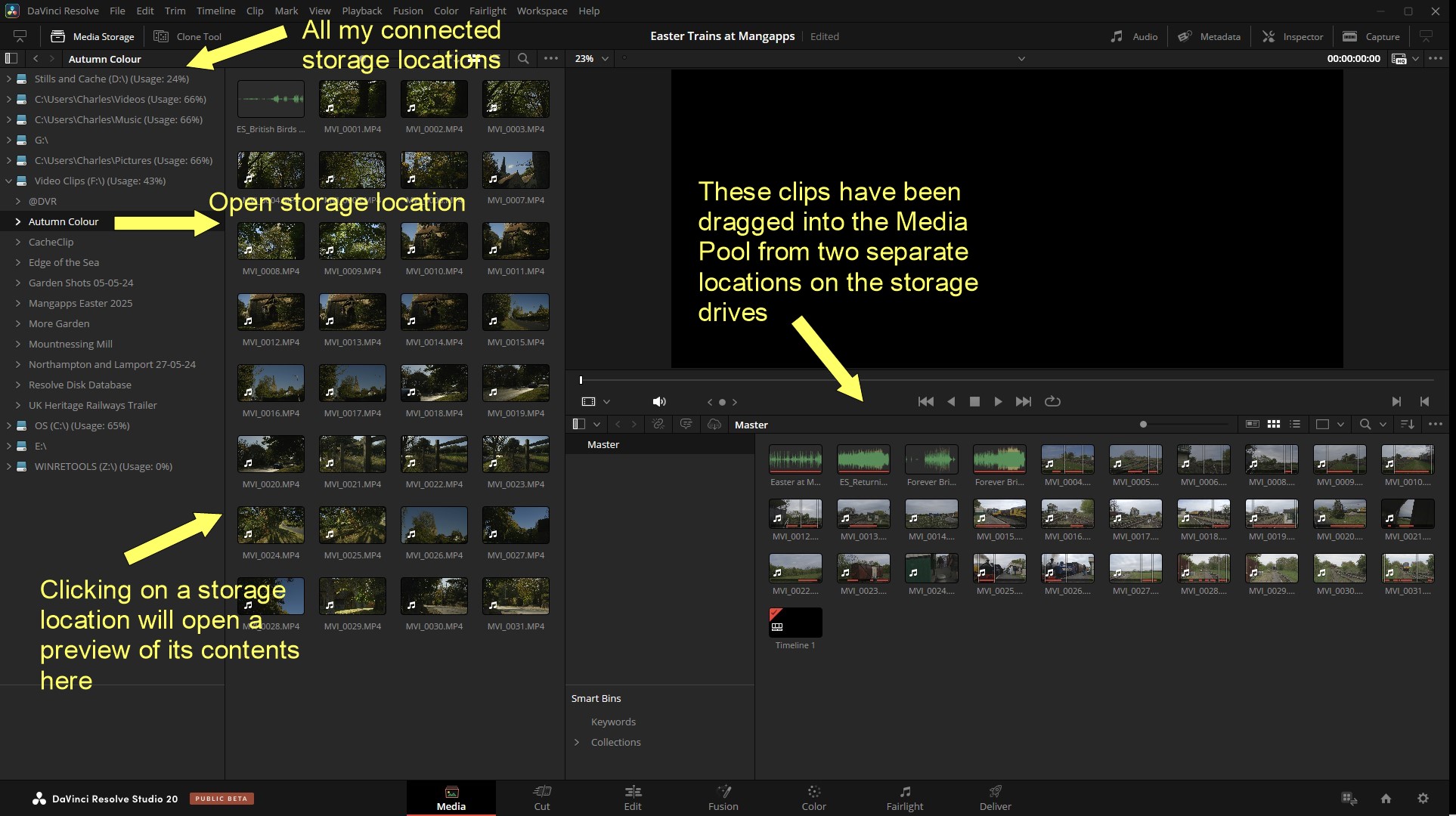Screen dimensions: 1456x816
Task: Select ES_British Birds audio clip thumbnail
Action: [x=271, y=99]
